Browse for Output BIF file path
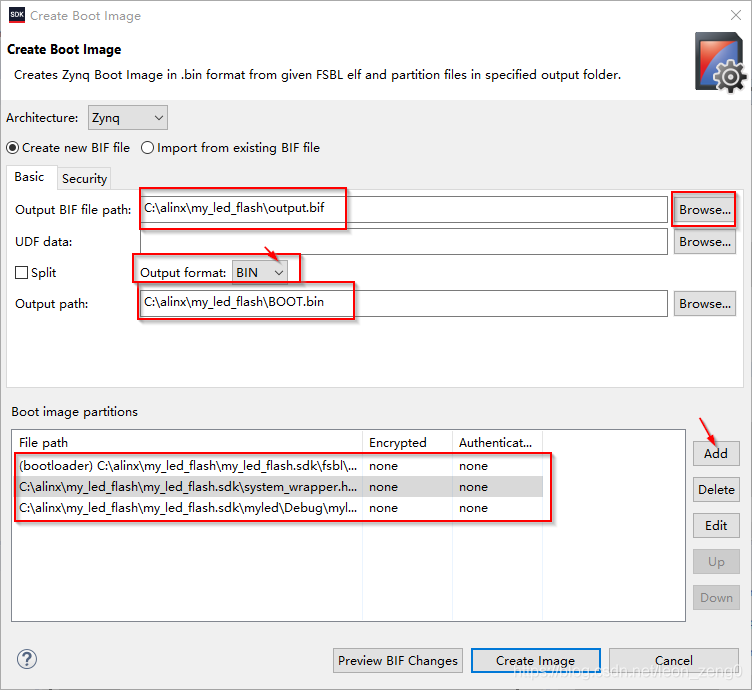Viewport: 752px width, 690px height. pos(704,210)
